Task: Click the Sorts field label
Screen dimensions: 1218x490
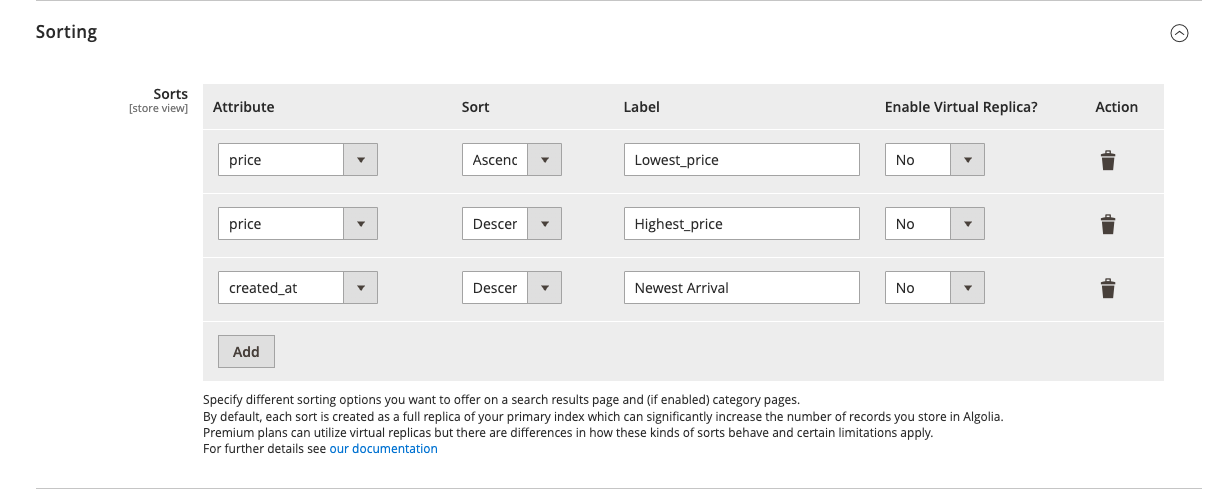Action: 171,94
